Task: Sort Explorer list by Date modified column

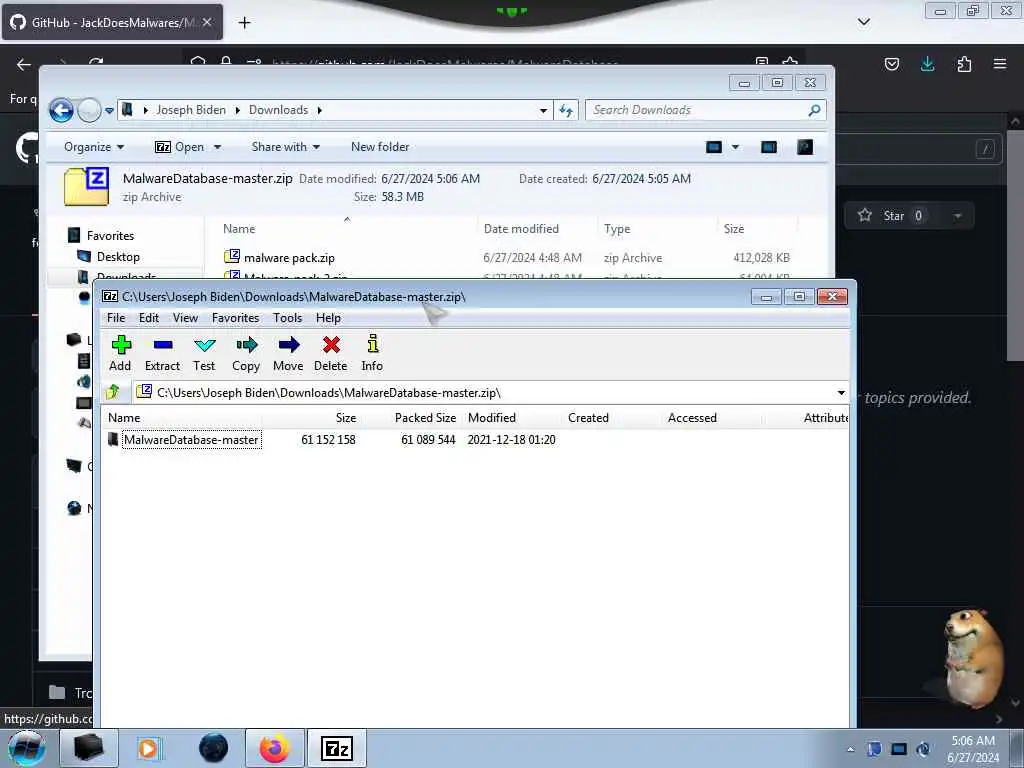Action: click(521, 229)
